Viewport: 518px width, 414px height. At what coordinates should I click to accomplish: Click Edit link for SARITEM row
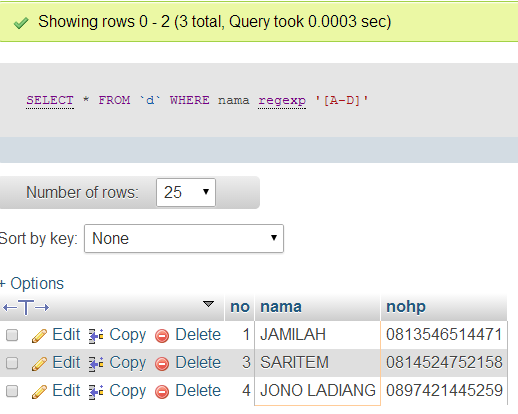66,362
